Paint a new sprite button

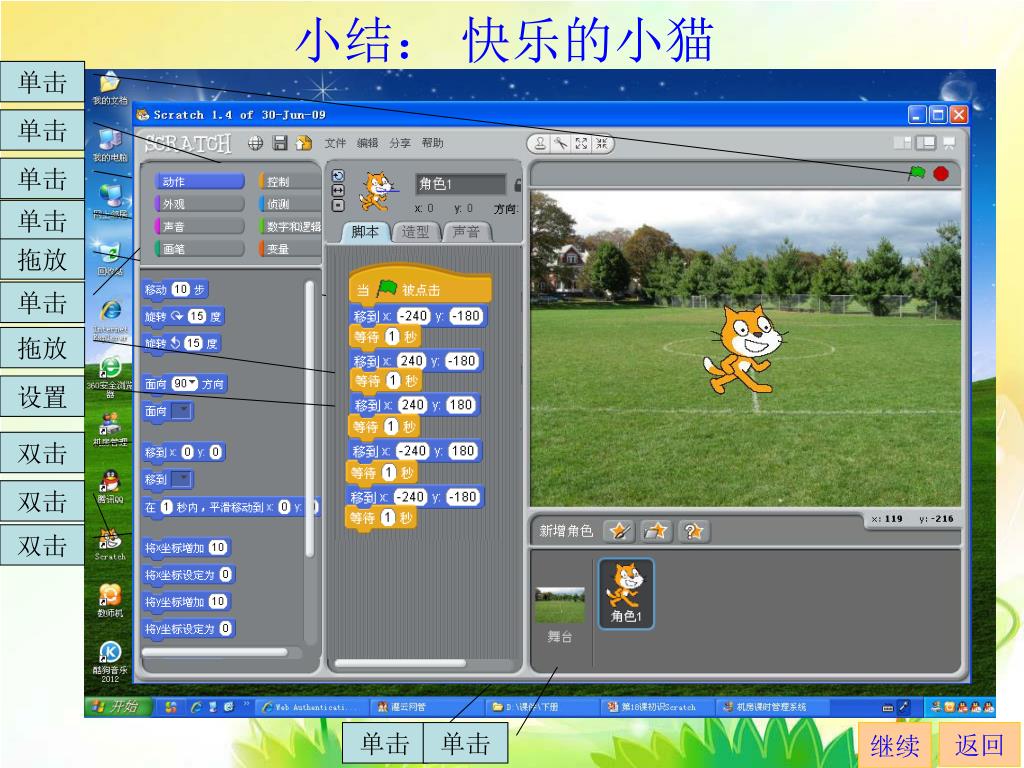click(x=618, y=531)
